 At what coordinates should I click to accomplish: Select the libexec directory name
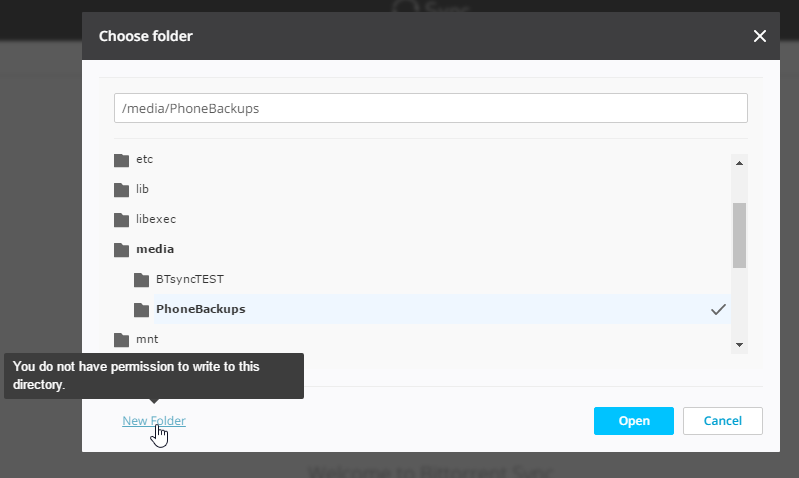156,219
